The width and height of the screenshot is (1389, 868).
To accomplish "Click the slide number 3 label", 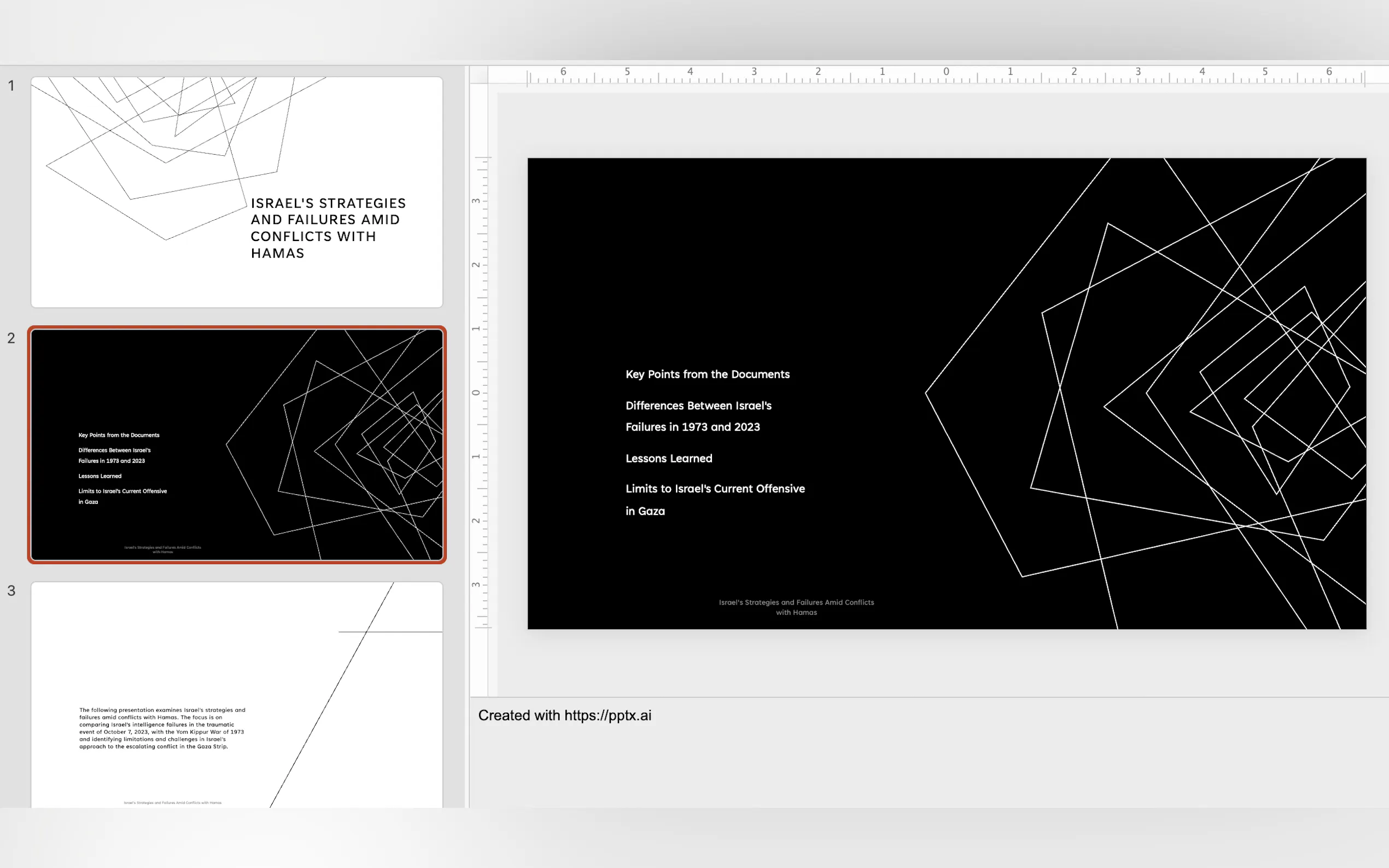I will tap(11, 591).
